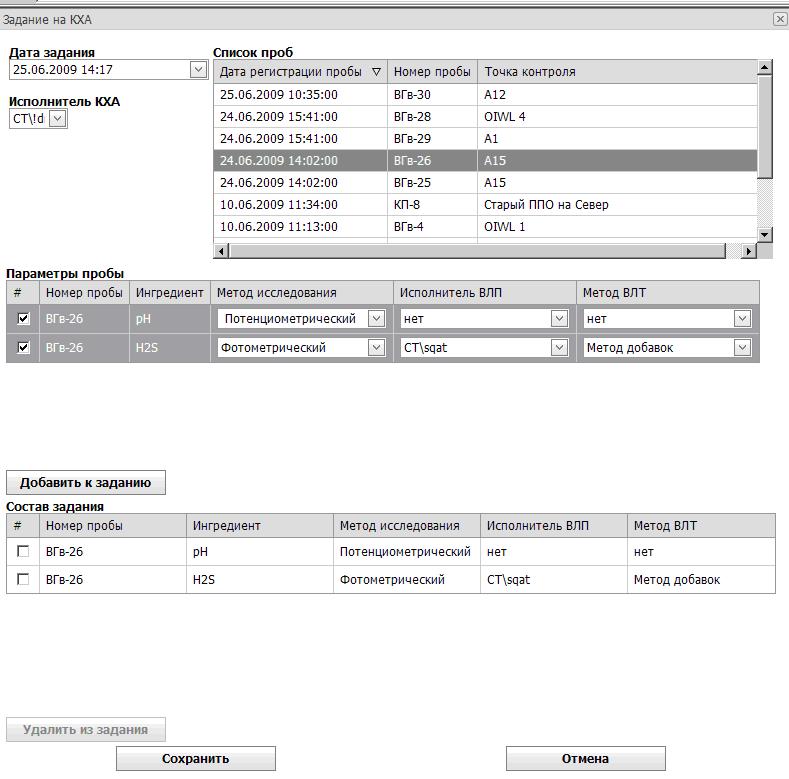Select sample row ВГв-30
This screenshot has width=789, height=779.
point(485,95)
